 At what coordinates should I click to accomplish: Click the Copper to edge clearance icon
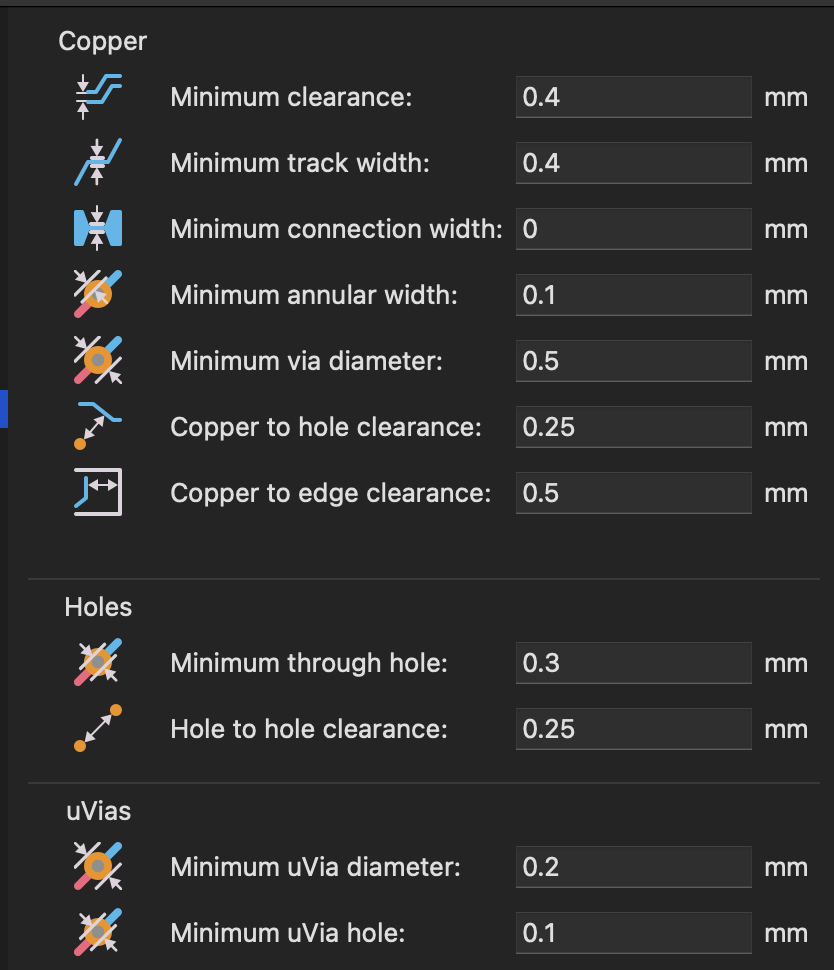[x=98, y=493]
